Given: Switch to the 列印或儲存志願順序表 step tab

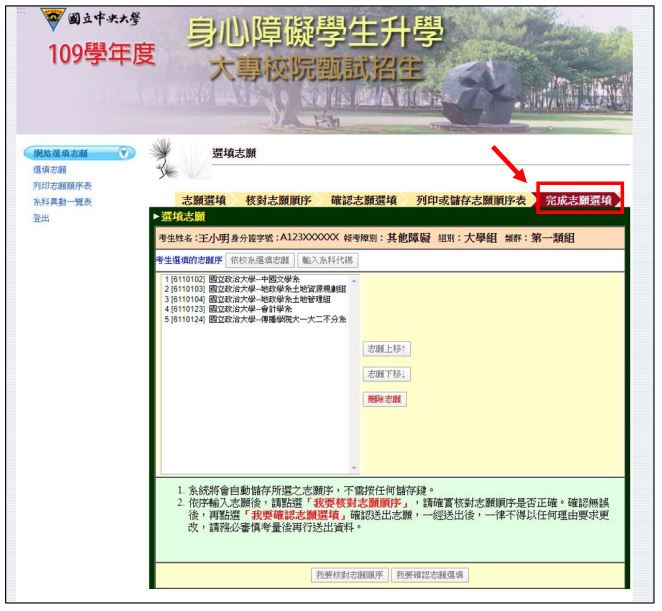Looking at the screenshot, I should click(x=471, y=200).
